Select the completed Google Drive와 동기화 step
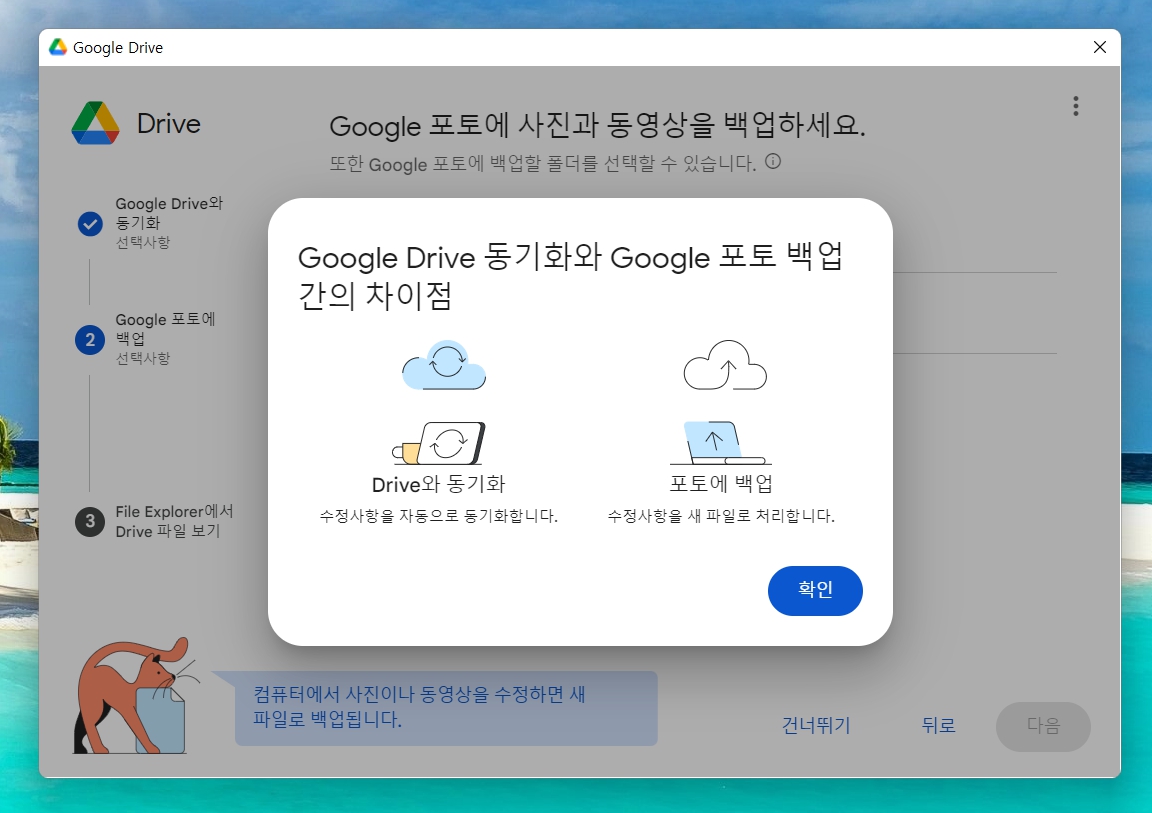 150,223
